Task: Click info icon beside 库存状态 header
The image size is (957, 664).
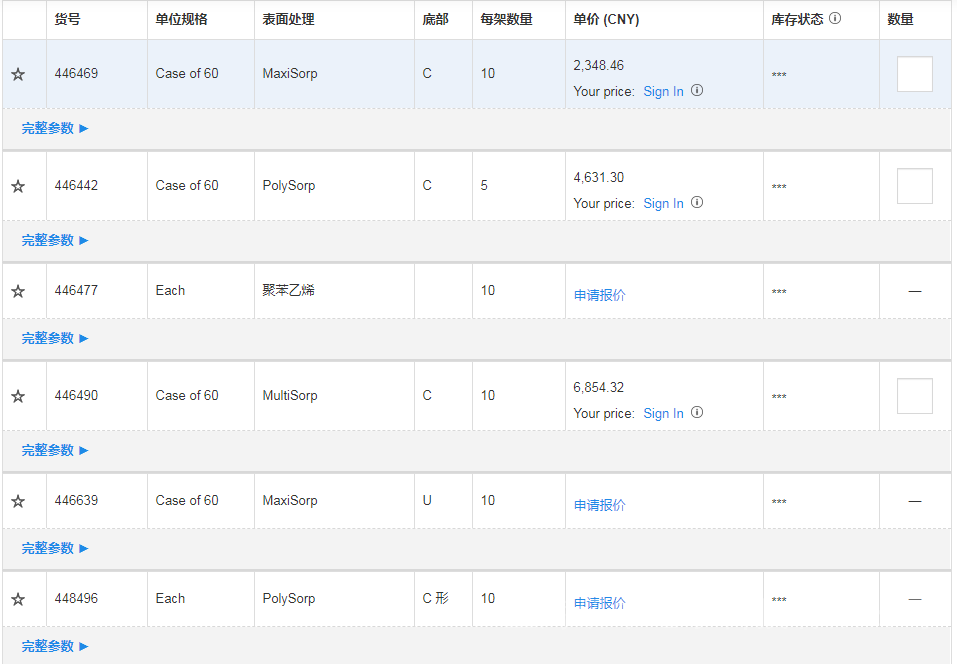Action: [x=835, y=19]
